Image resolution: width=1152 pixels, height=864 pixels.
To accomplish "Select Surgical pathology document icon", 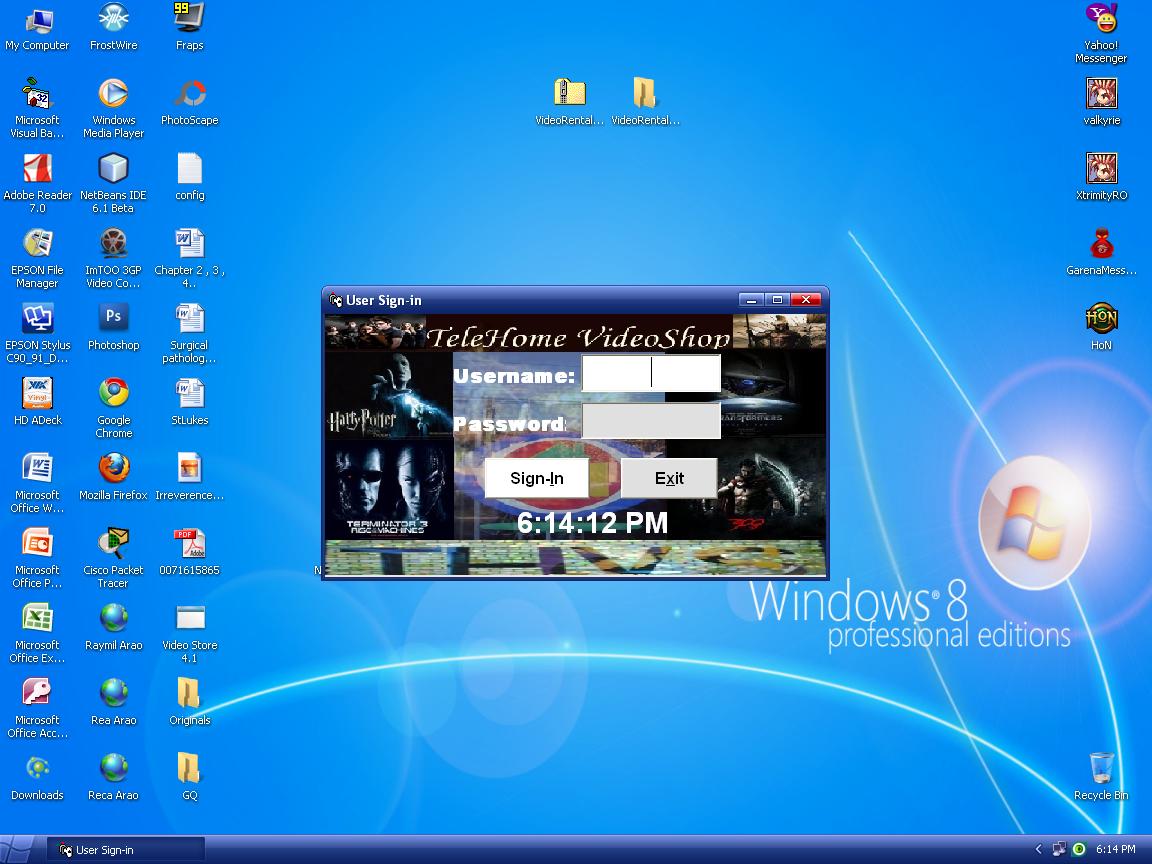I will pos(190,333).
